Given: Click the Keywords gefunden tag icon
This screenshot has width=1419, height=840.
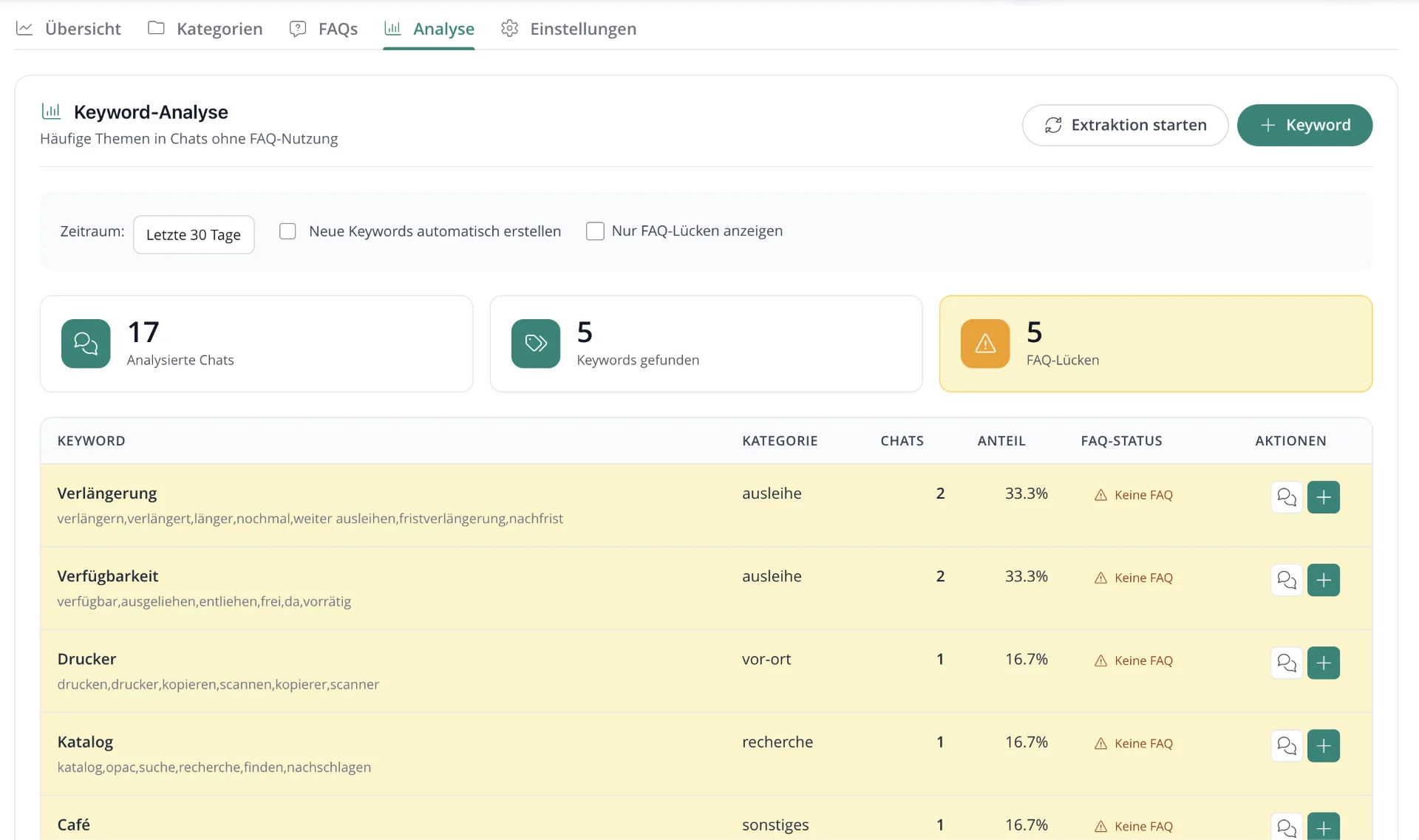Looking at the screenshot, I should [x=536, y=344].
